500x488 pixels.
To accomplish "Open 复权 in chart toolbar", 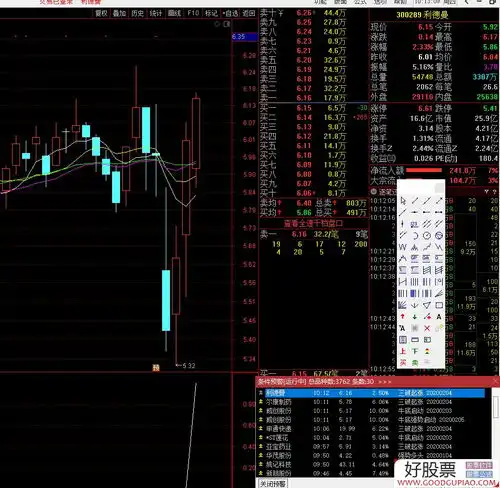I will tap(101, 13).
